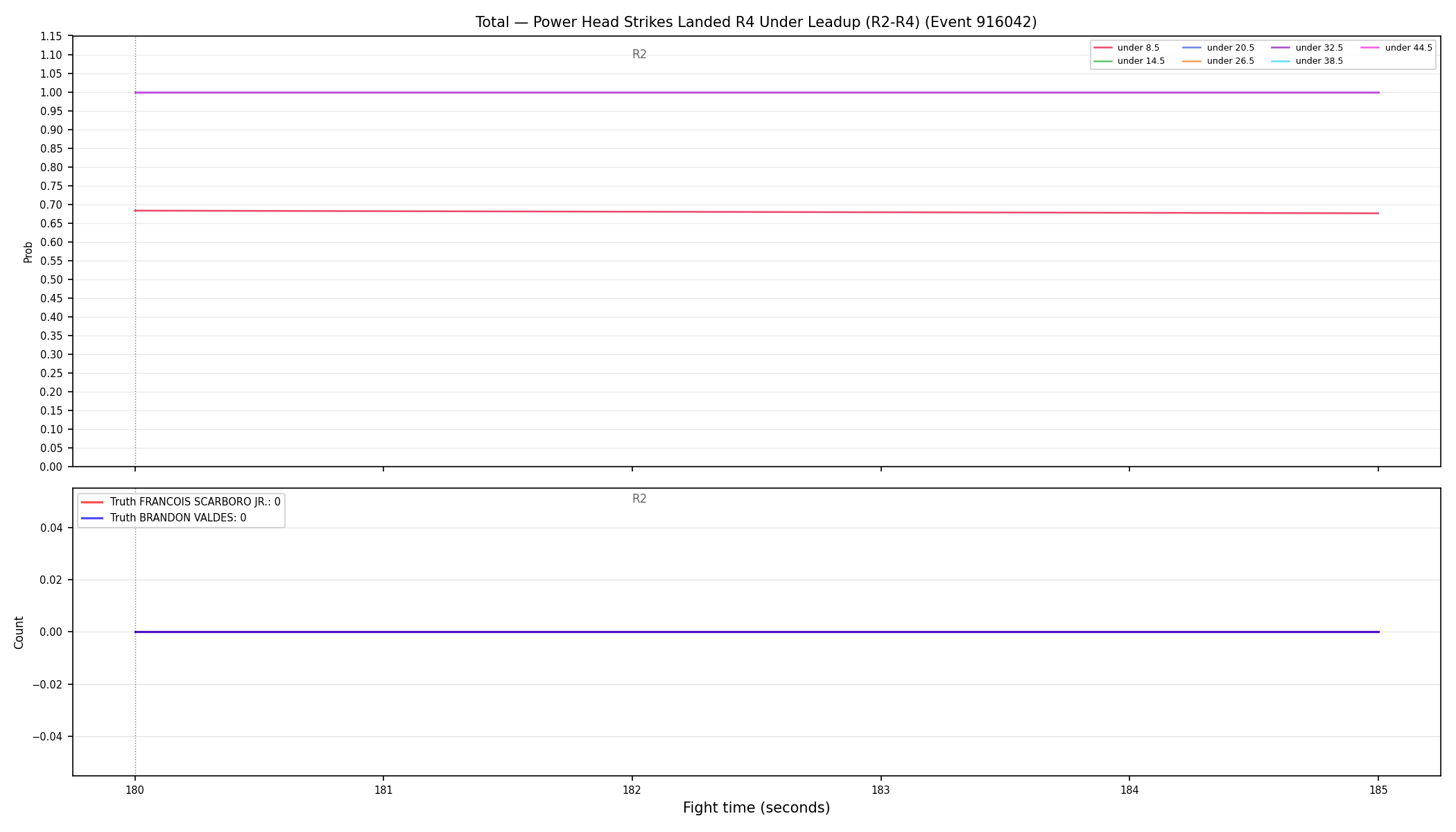
Task: Click the 'Truth FRANCOIS SCARBORO JR.: 0' legend entry
Action: tap(181, 502)
